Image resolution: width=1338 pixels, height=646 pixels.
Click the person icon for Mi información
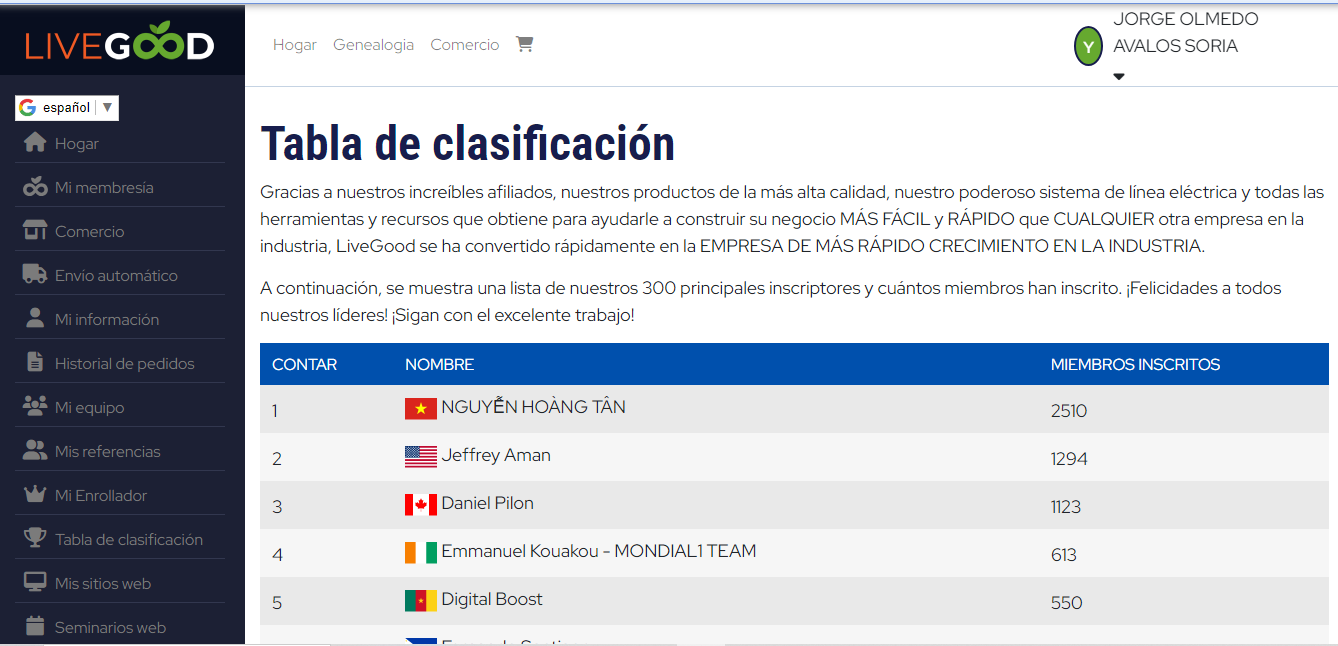(35, 319)
